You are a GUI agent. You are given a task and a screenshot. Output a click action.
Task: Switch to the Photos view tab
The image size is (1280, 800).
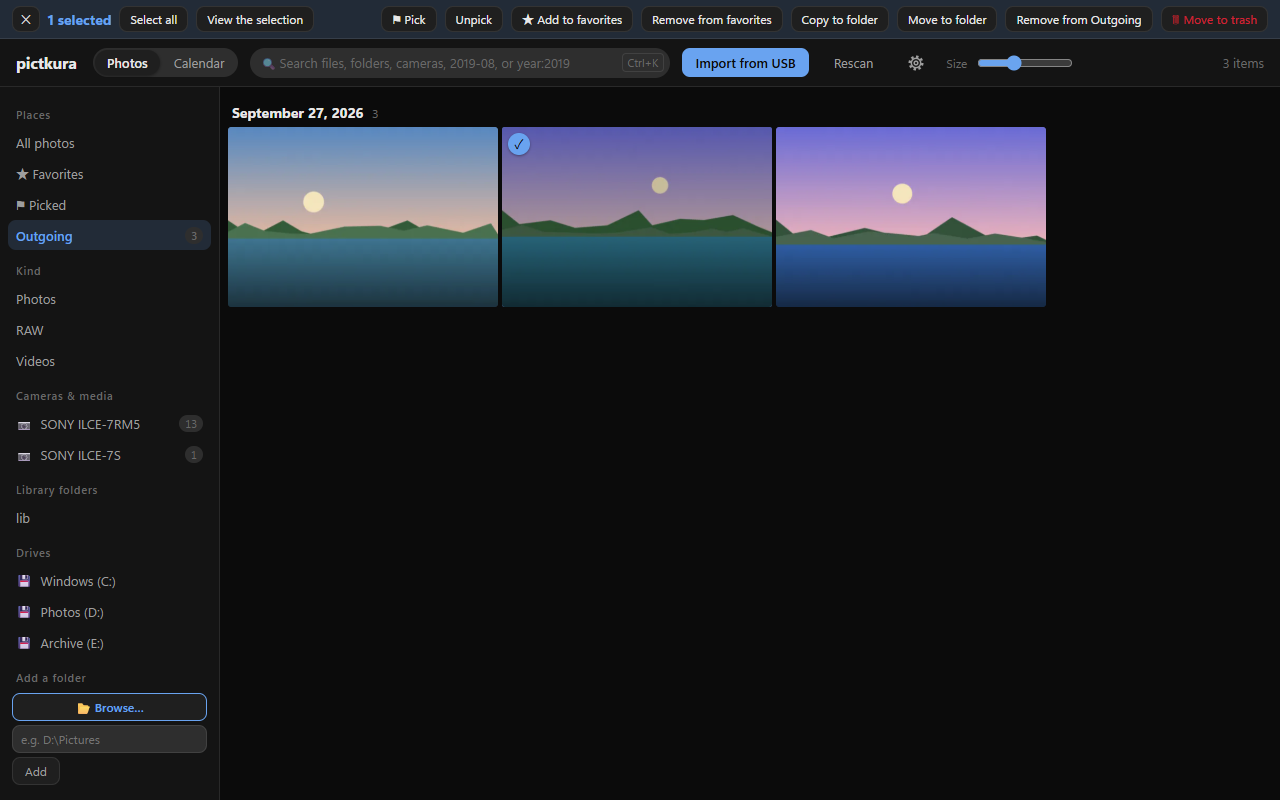pos(127,63)
